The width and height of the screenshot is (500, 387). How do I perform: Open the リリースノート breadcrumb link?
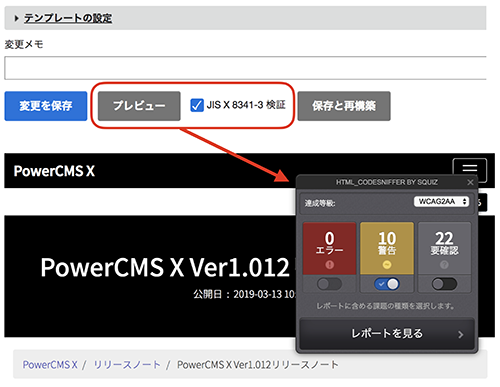[127, 365]
